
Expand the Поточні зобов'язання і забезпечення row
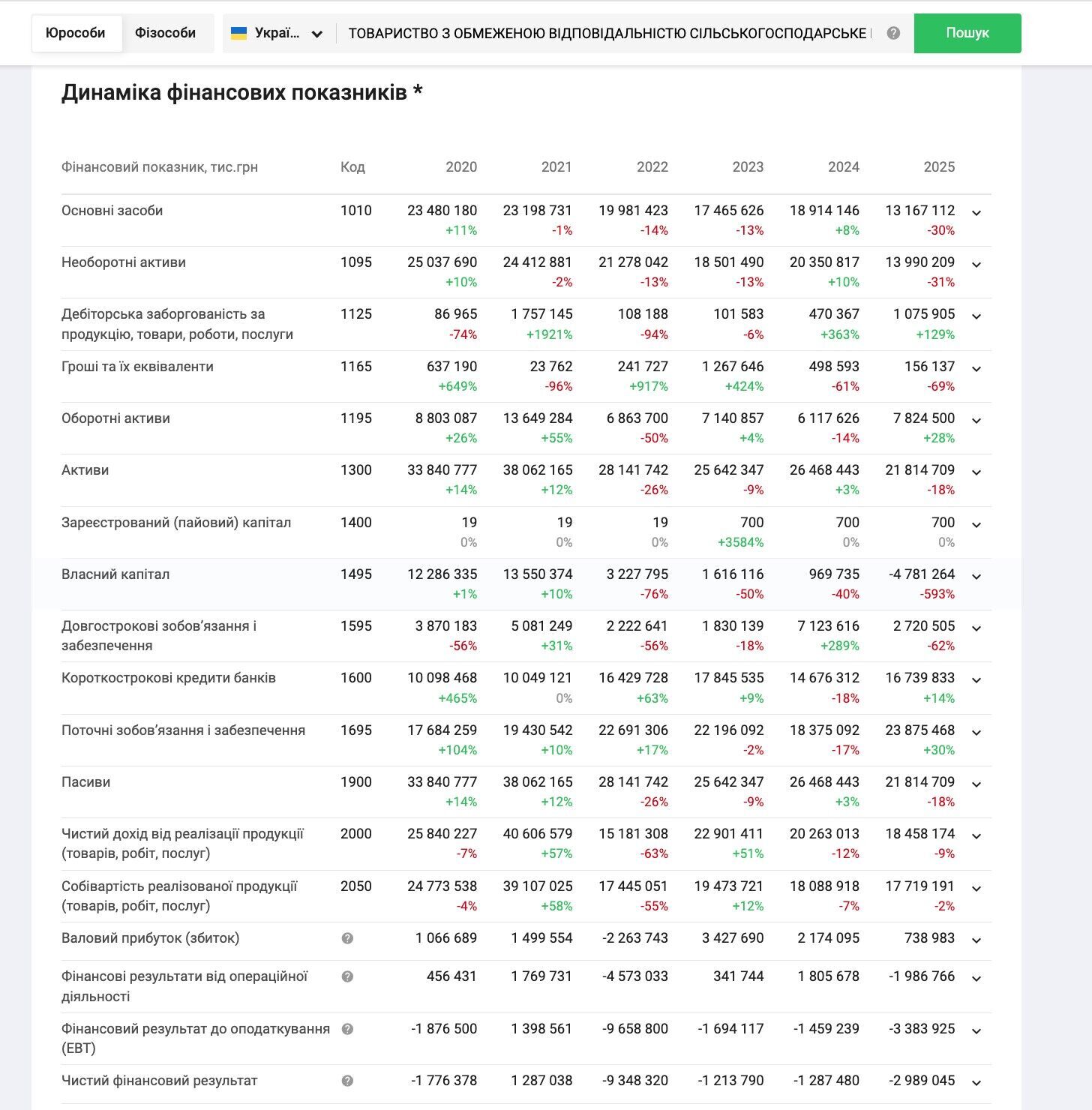coord(976,733)
